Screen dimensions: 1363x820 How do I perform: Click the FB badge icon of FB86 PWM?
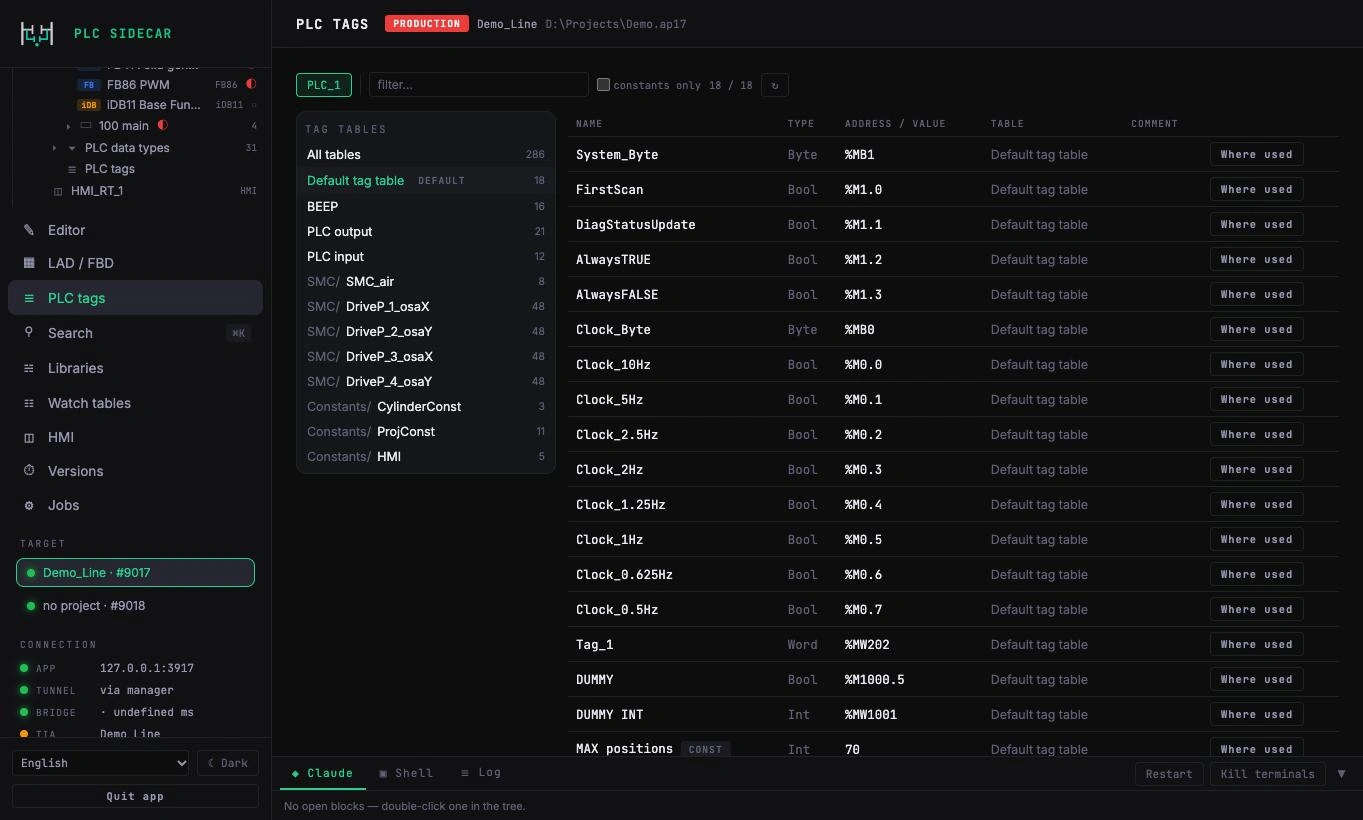[x=90, y=85]
